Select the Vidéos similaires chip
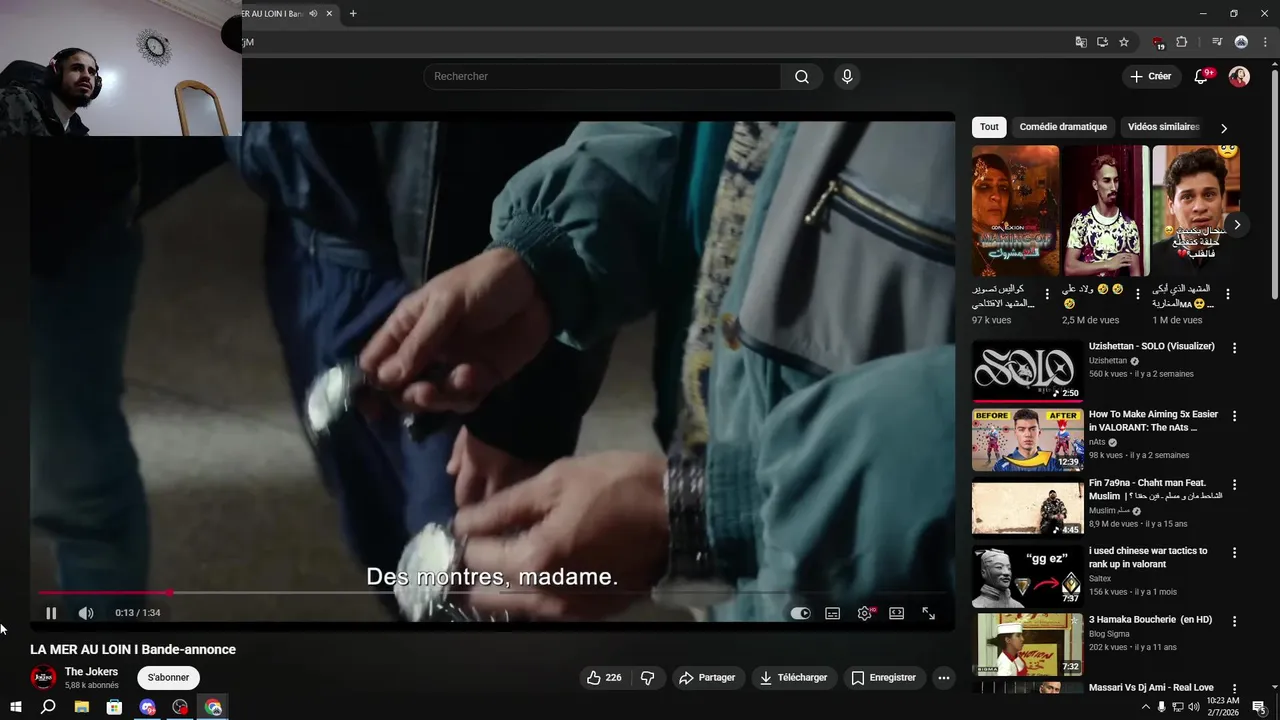Image resolution: width=1280 pixels, height=720 pixels. point(1163,127)
